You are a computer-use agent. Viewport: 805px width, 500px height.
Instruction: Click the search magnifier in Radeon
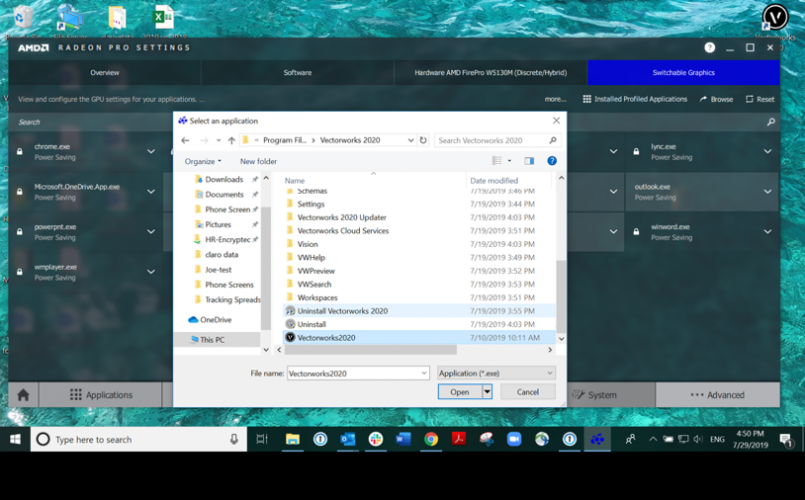[x=770, y=122]
